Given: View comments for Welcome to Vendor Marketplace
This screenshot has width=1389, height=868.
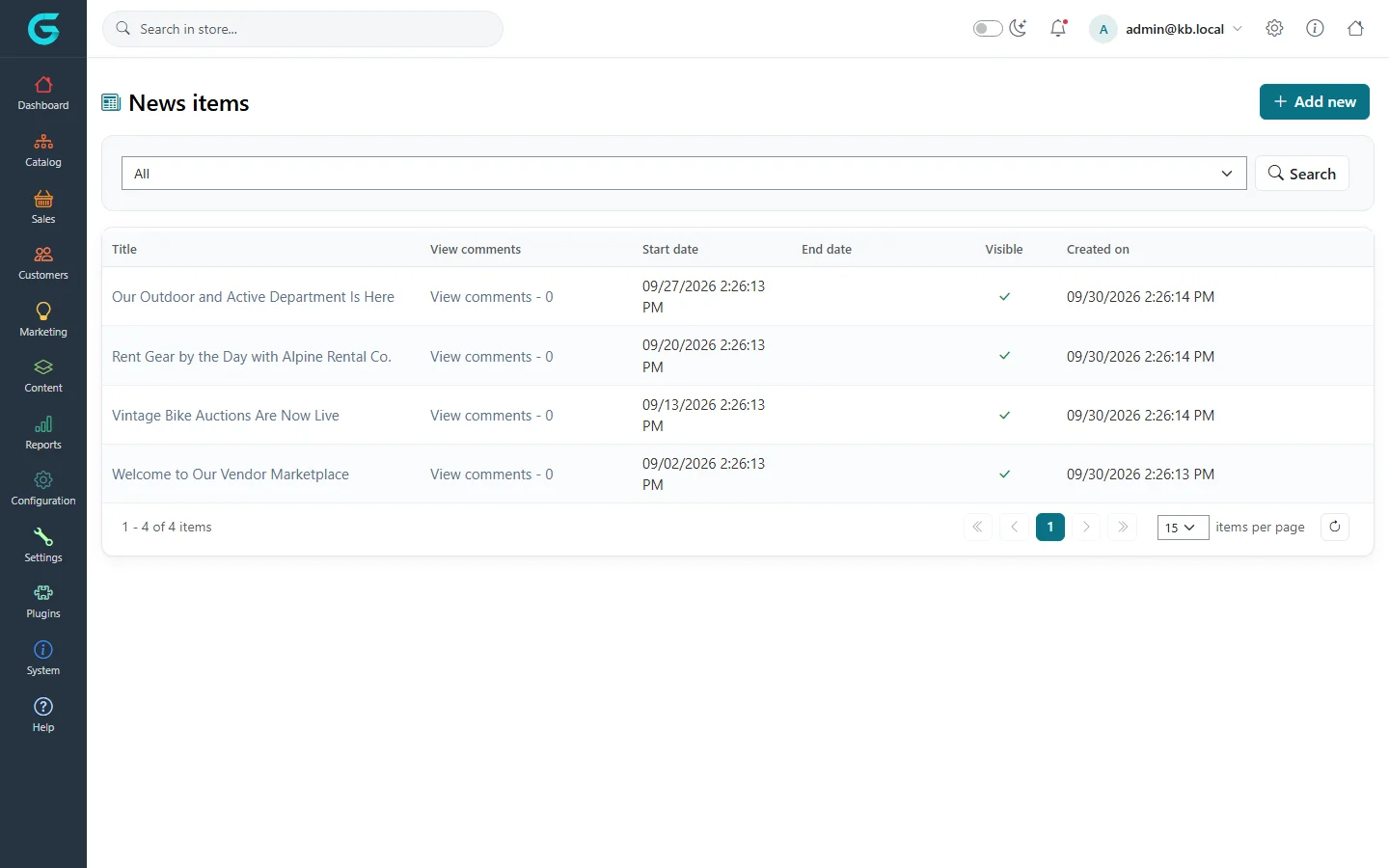Looking at the screenshot, I should tap(492, 475).
